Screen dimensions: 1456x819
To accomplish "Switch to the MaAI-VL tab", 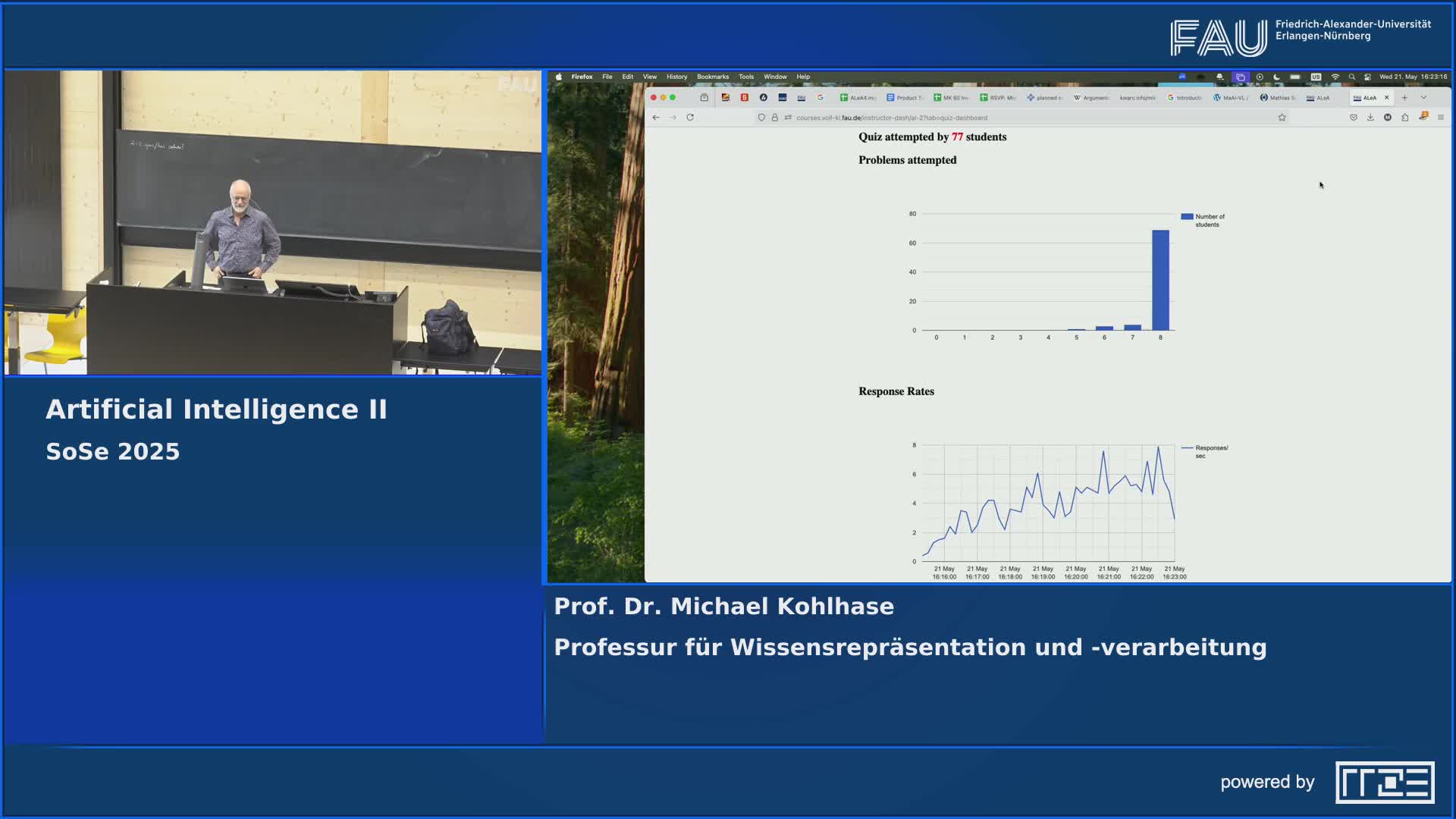I will tap(1231, 98).
